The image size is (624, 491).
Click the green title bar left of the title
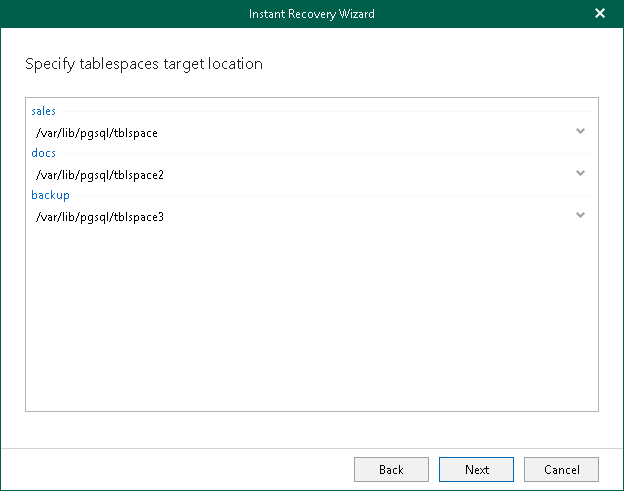[x=120, y=14]
